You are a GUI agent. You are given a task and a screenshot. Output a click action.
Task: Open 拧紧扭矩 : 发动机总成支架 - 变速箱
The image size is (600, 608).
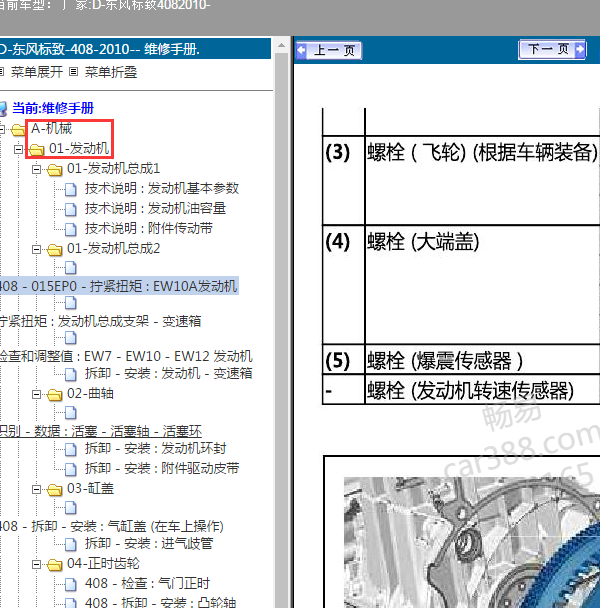coord(100,321)
